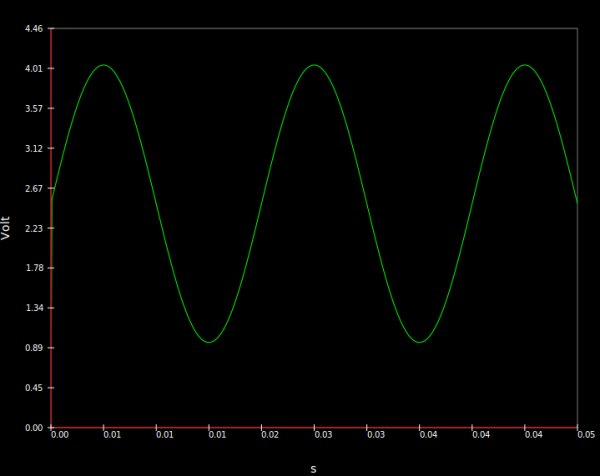Click the "s" time axis title
The height and width of the screenshot is (476, 600).
click(x=313, y=469)
